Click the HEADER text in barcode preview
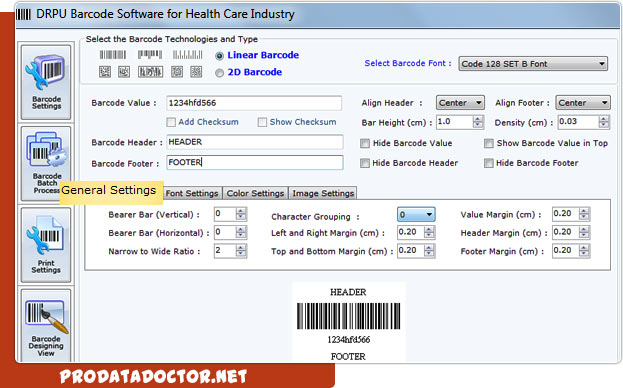This screenshot has height=388, width=623. [x=348, y=292]
